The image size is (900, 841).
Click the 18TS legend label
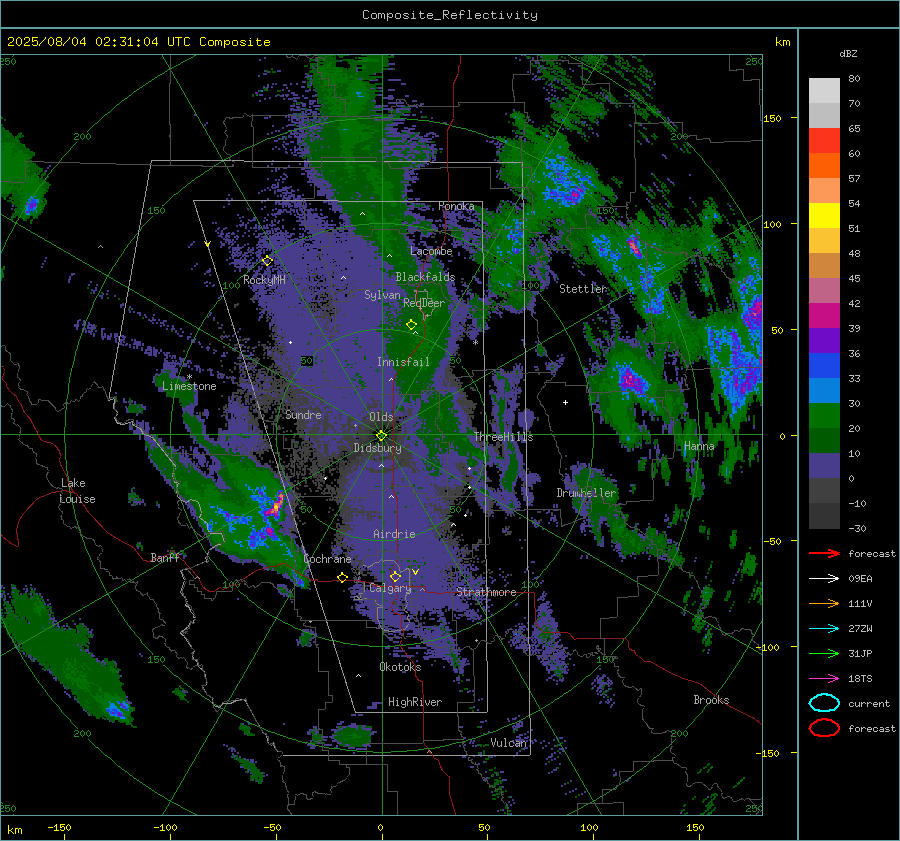[860, 679]
